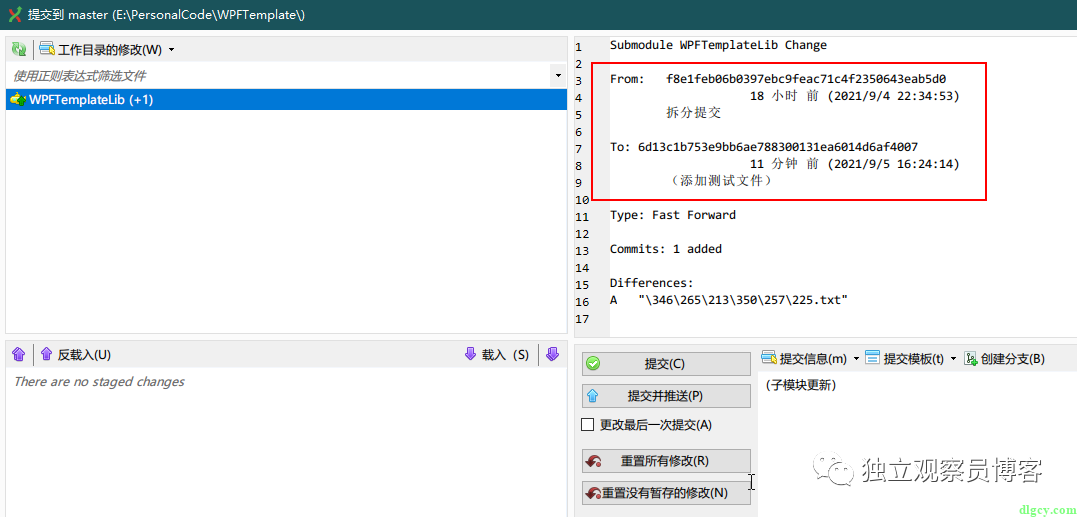Image resolution: width=1077 pixels, height=517 pixels.
Task: Click the Differences: line in diff view
Action: click(652, 283)
